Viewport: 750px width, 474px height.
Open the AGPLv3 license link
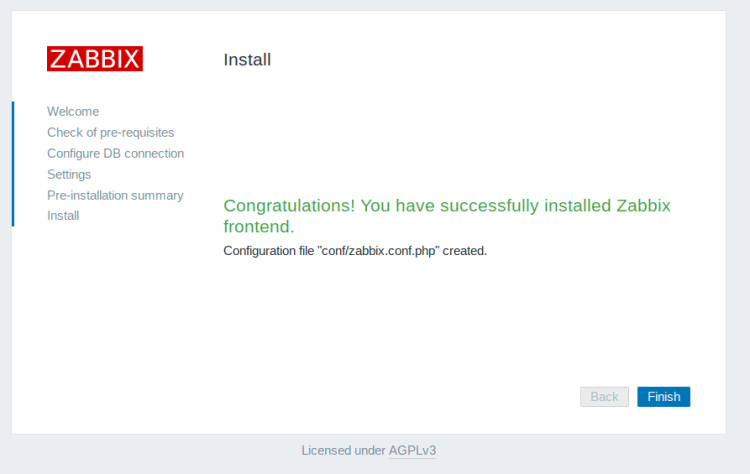tap(412, 451)
